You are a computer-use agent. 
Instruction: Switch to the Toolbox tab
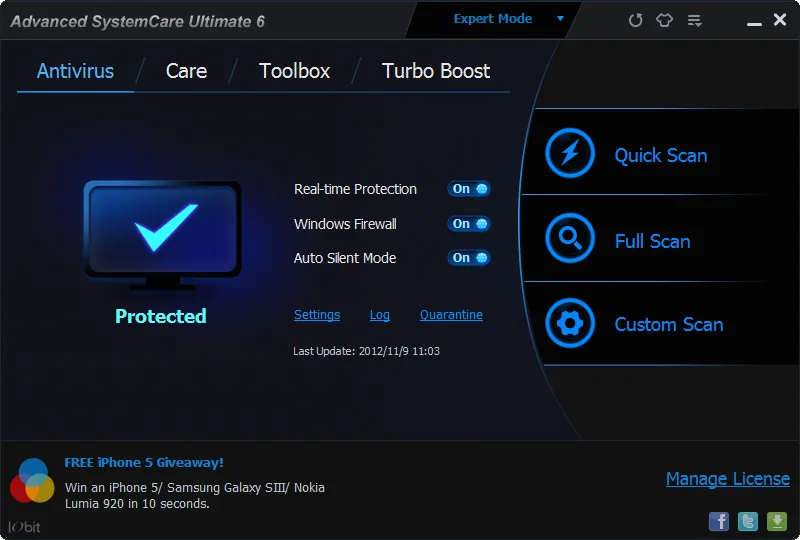(x=294, y=71)
